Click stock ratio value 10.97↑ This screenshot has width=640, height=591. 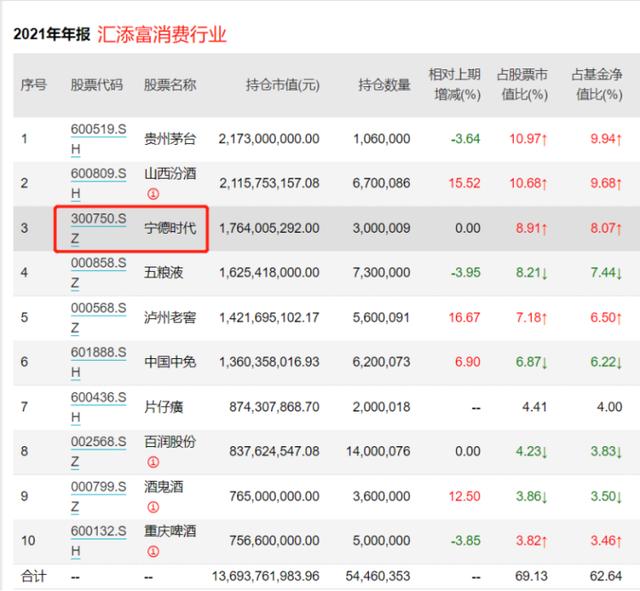[x=528, y=139]
